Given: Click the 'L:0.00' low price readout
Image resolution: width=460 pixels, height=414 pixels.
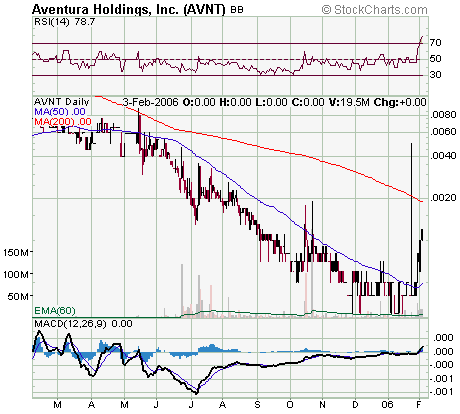Looking at the screenshot, I should point(271,102).
